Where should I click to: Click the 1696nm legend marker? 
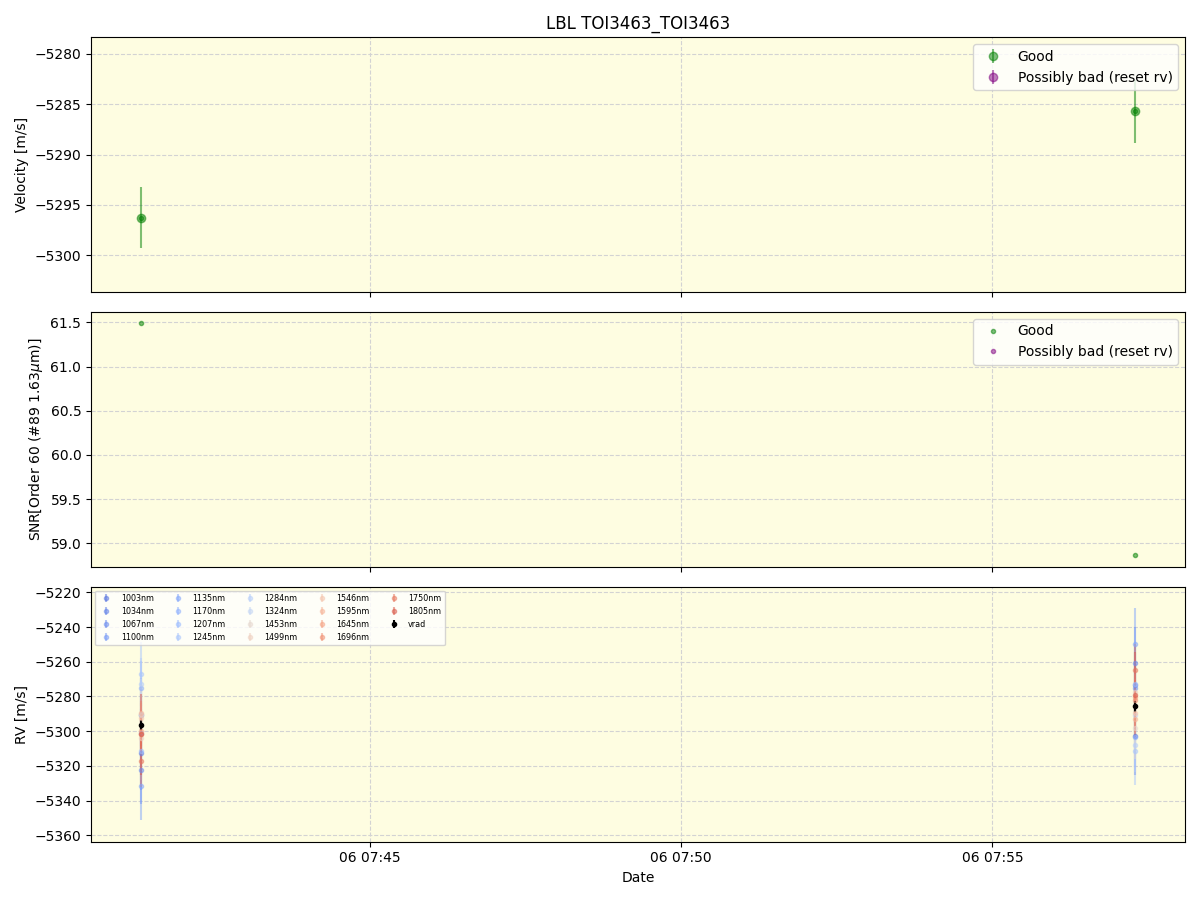322,637
